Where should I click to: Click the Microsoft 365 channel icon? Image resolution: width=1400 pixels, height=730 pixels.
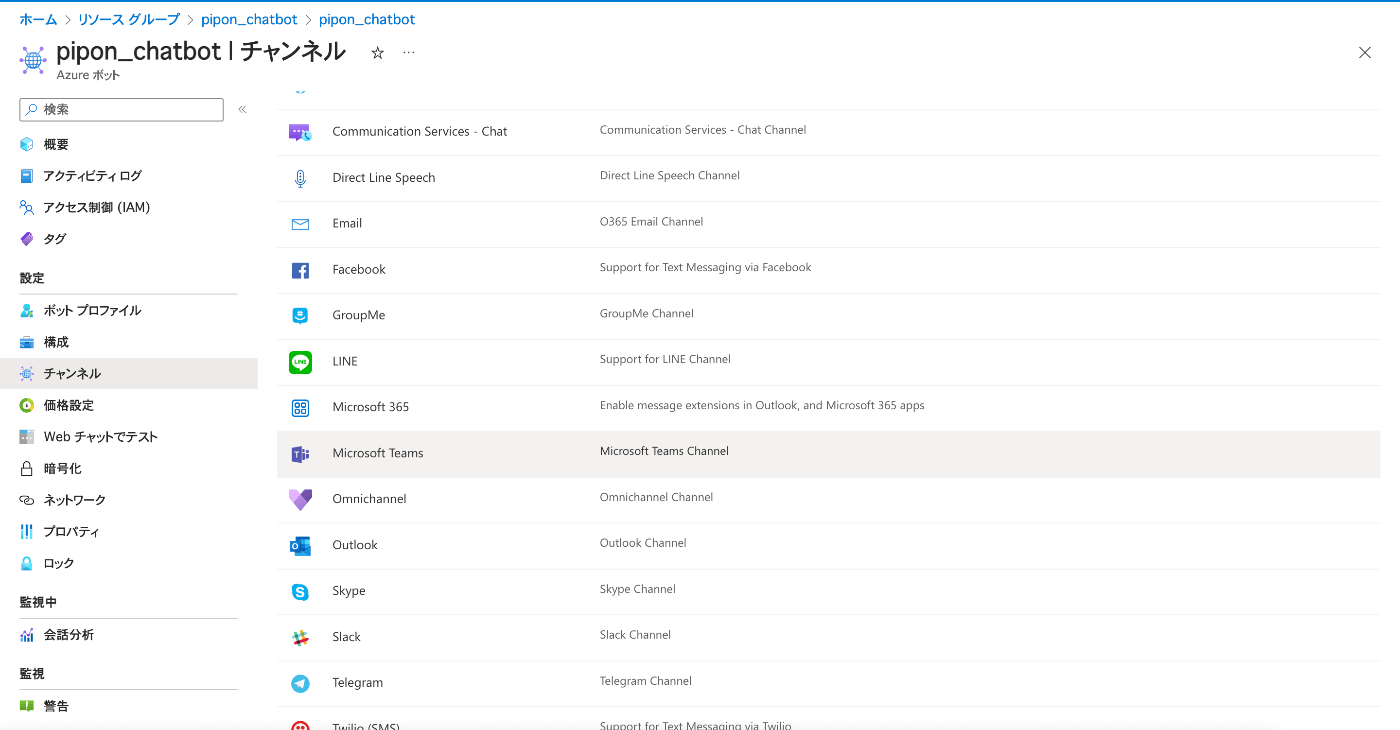pos(300,408)
